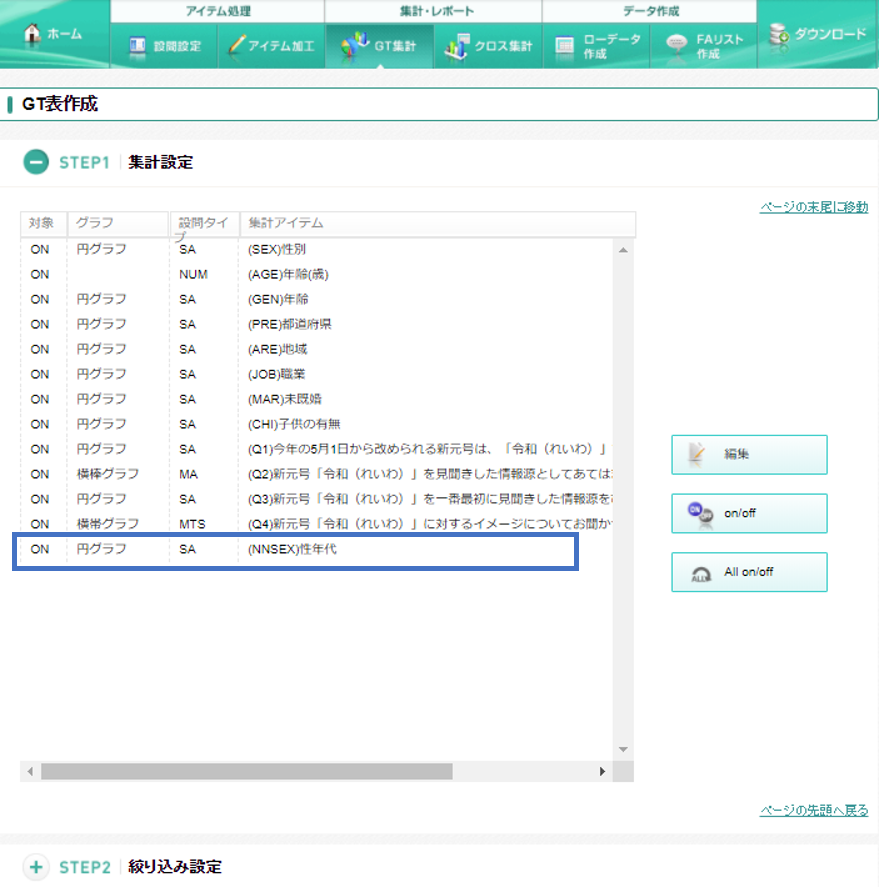The image size is (879, 887).
Task: Click MTS type in the Q4 row
Action: point(192,524)
